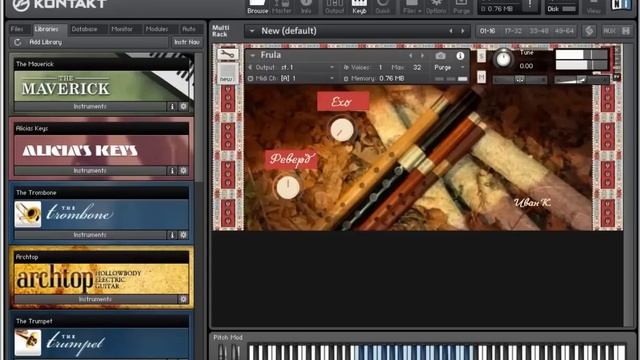Open instrument edit mode wrench
Viewport: 640px width, 360px height.
tap(227, 54)
